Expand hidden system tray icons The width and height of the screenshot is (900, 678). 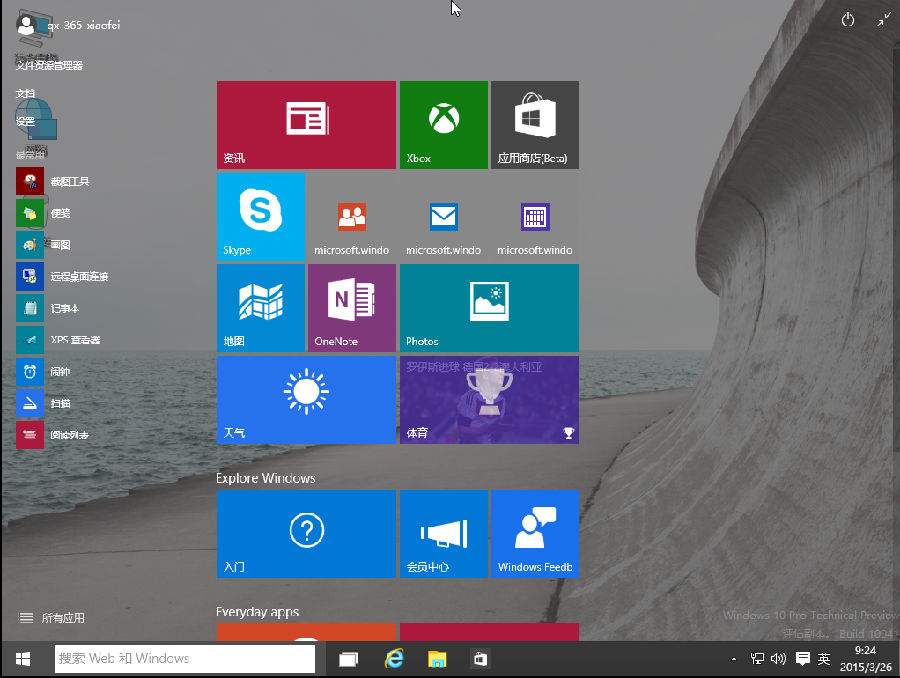[x=734, y=659]
